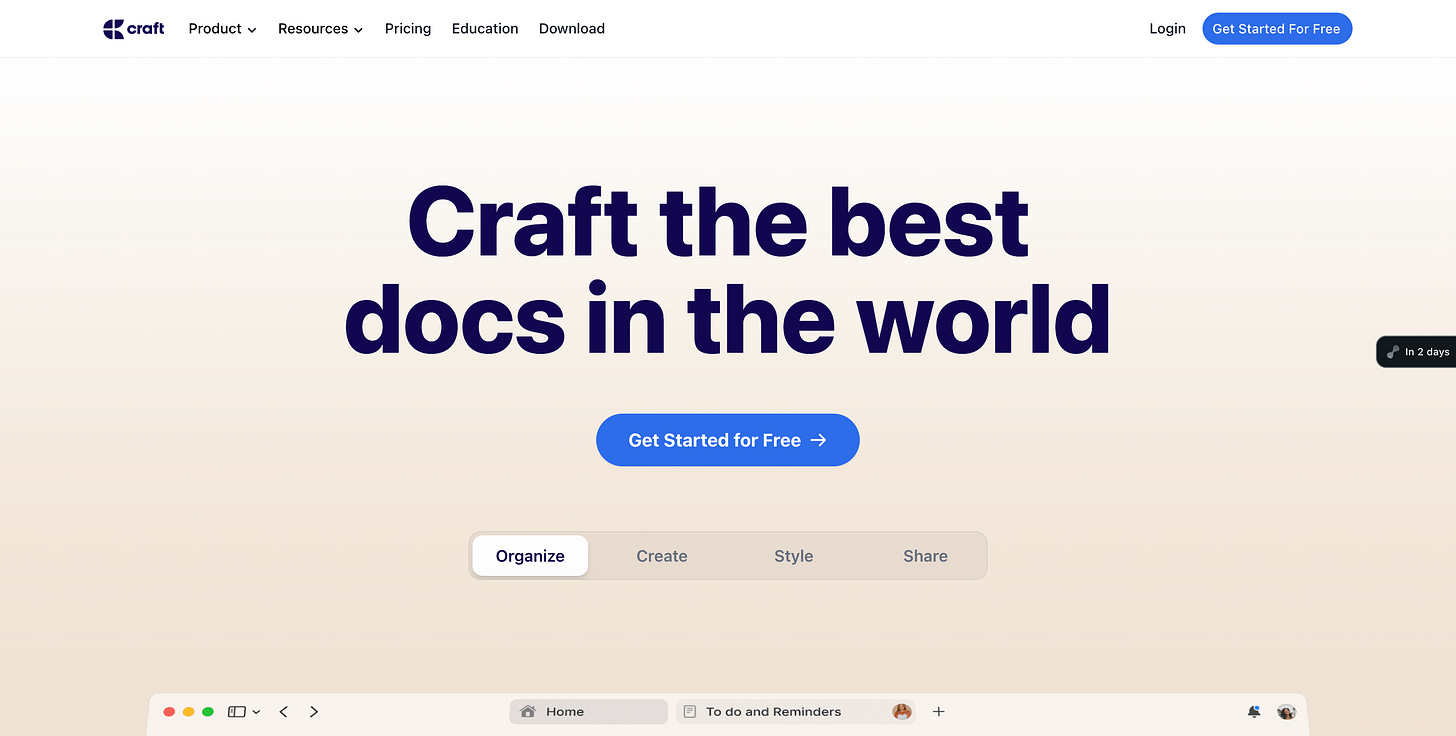
Task: Switch to the Style tab
Action: [794, 556]
